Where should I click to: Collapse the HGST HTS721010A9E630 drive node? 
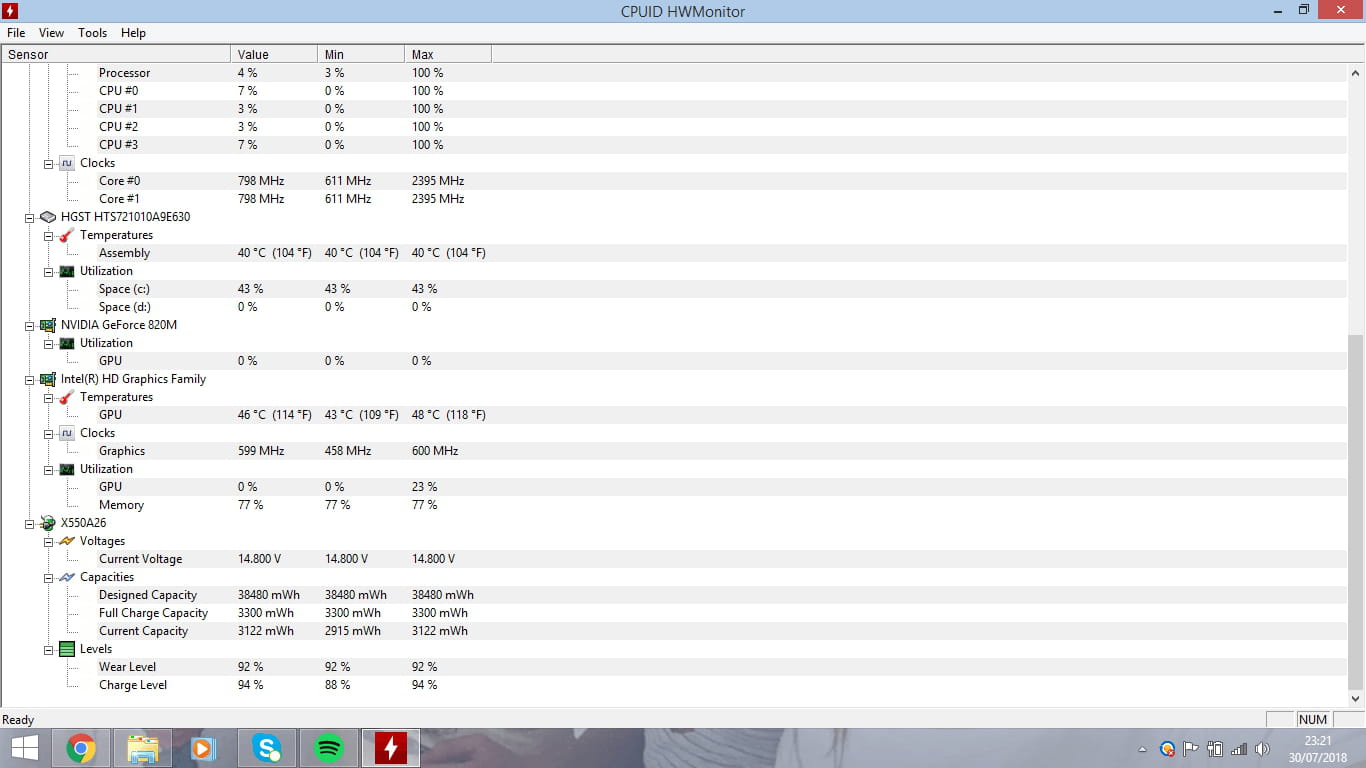[x=29, y=217]
